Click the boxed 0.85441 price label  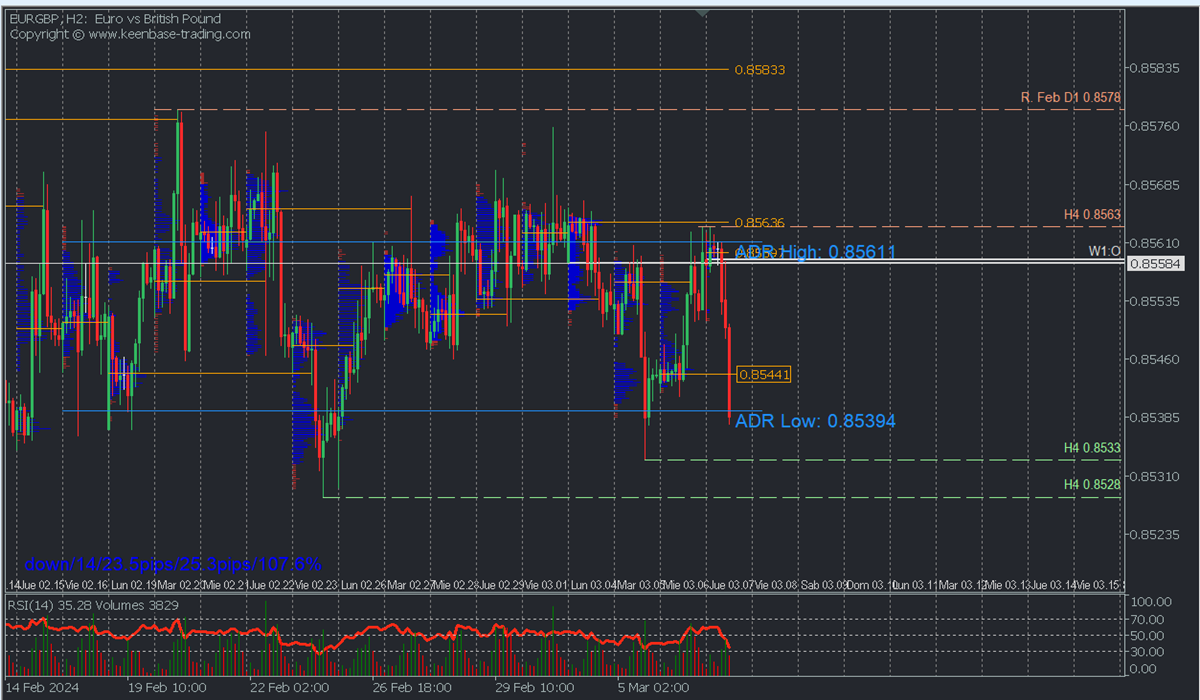pyautogui.click(x=764, y=374)
